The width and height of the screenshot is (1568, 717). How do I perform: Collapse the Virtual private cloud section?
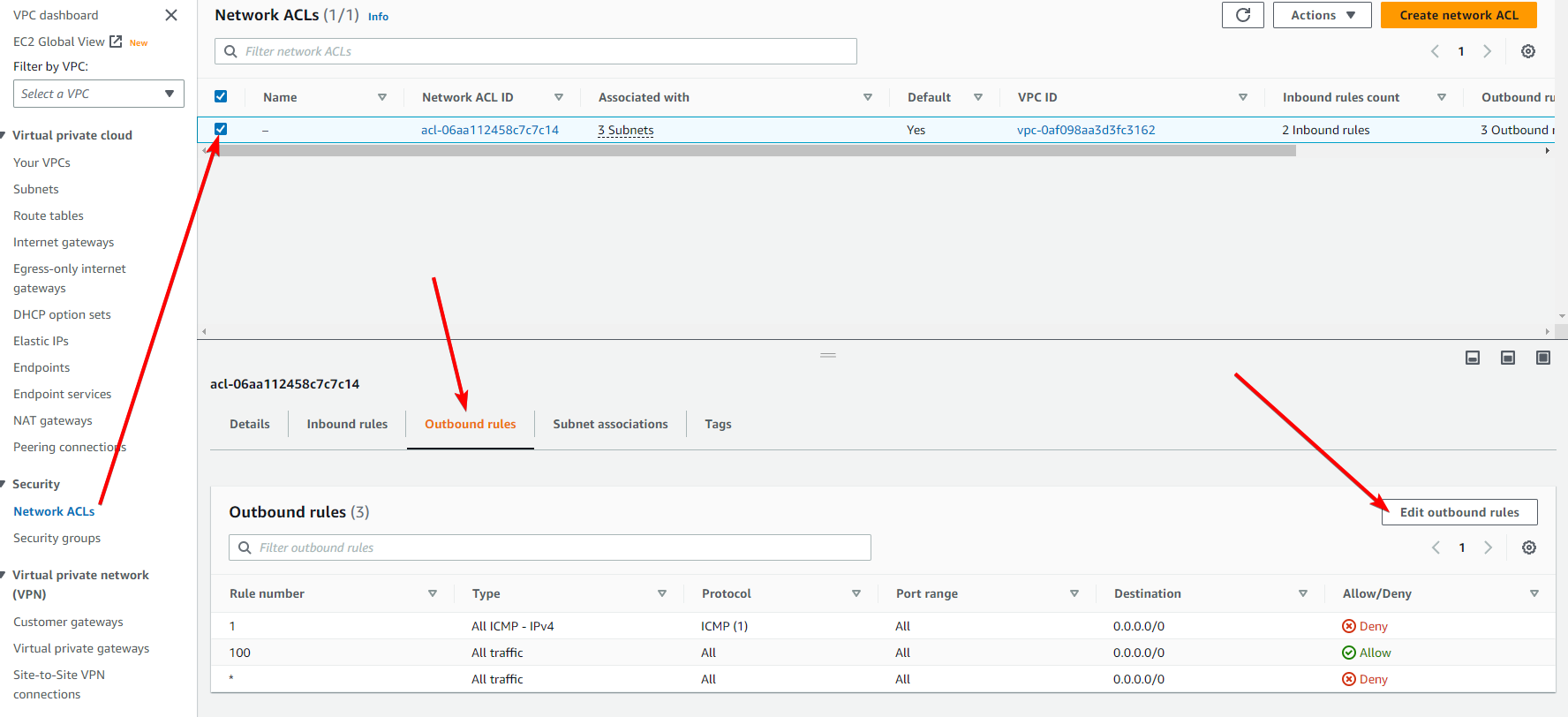coord(4,135)
